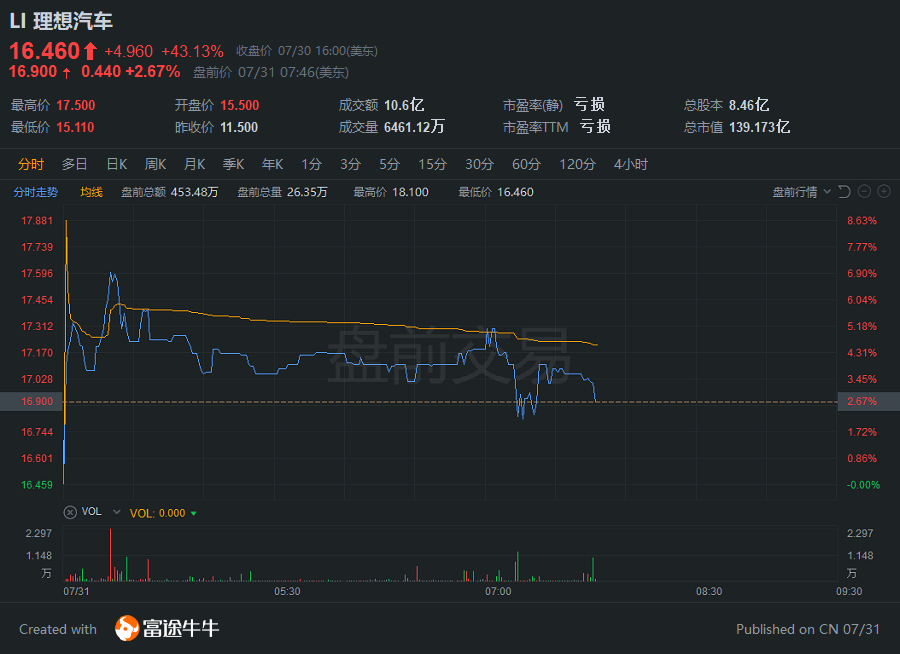
Task: Select the 5分 interval tab
Action: tap(389, 164)
